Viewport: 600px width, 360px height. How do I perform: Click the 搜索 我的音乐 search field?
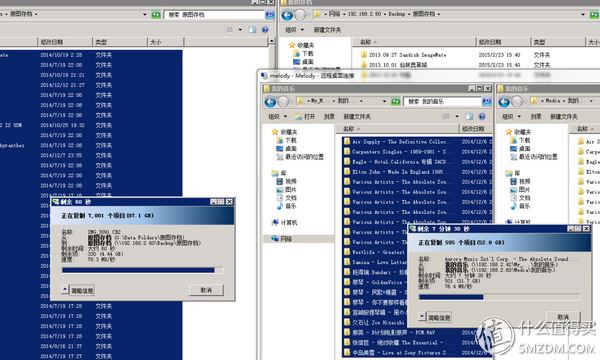443,101
